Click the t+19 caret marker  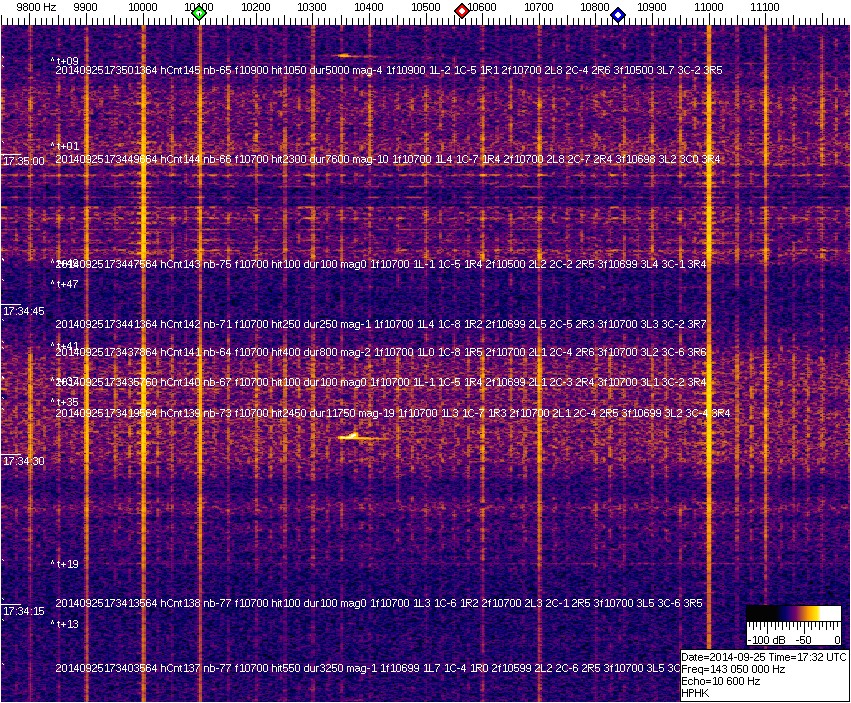[66, 564]
